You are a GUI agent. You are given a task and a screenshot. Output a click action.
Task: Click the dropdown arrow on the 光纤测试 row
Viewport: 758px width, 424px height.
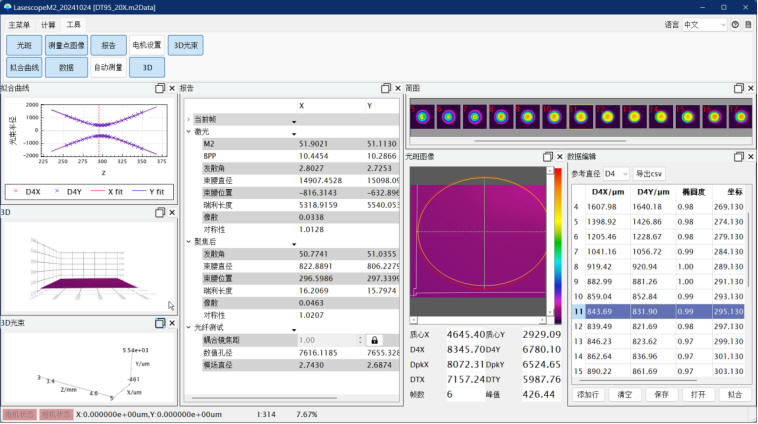click(294, 330)
